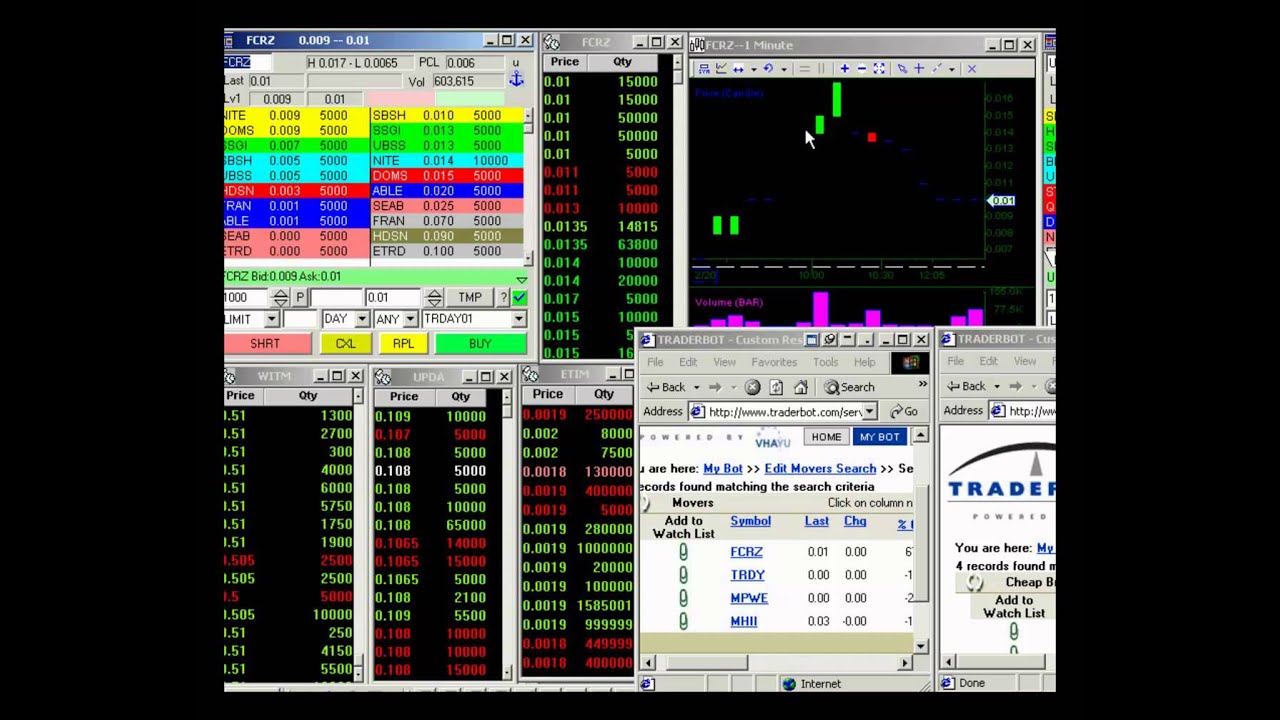Sort the Movers table by Symbol column
The width and height of the screenshot is (1280, 720).
(750, 521)
